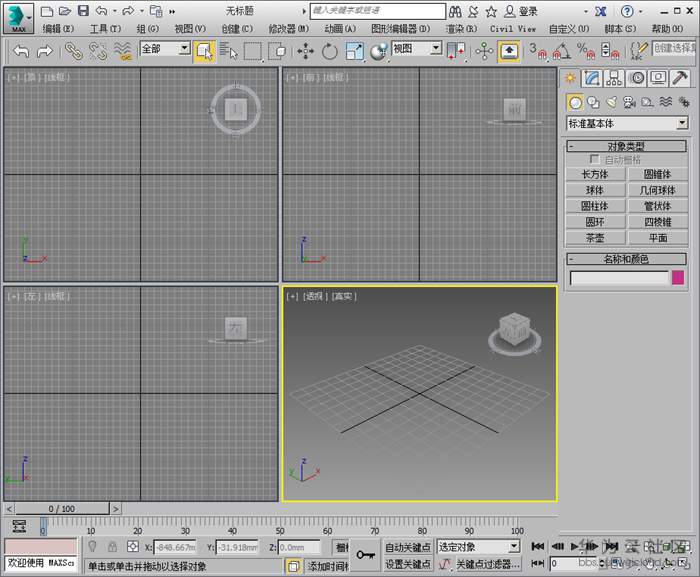Switch to the Hierarchy panel tab
700x577 pixels.
click(x=614, y=78)
